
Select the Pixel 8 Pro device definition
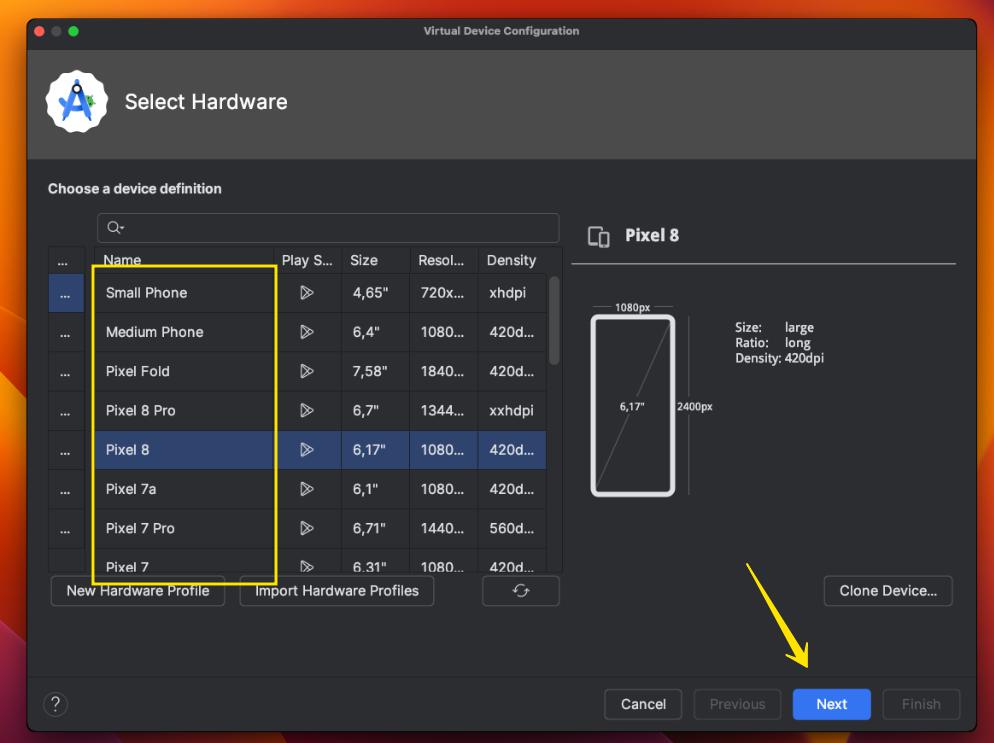[x=320, y=411]
